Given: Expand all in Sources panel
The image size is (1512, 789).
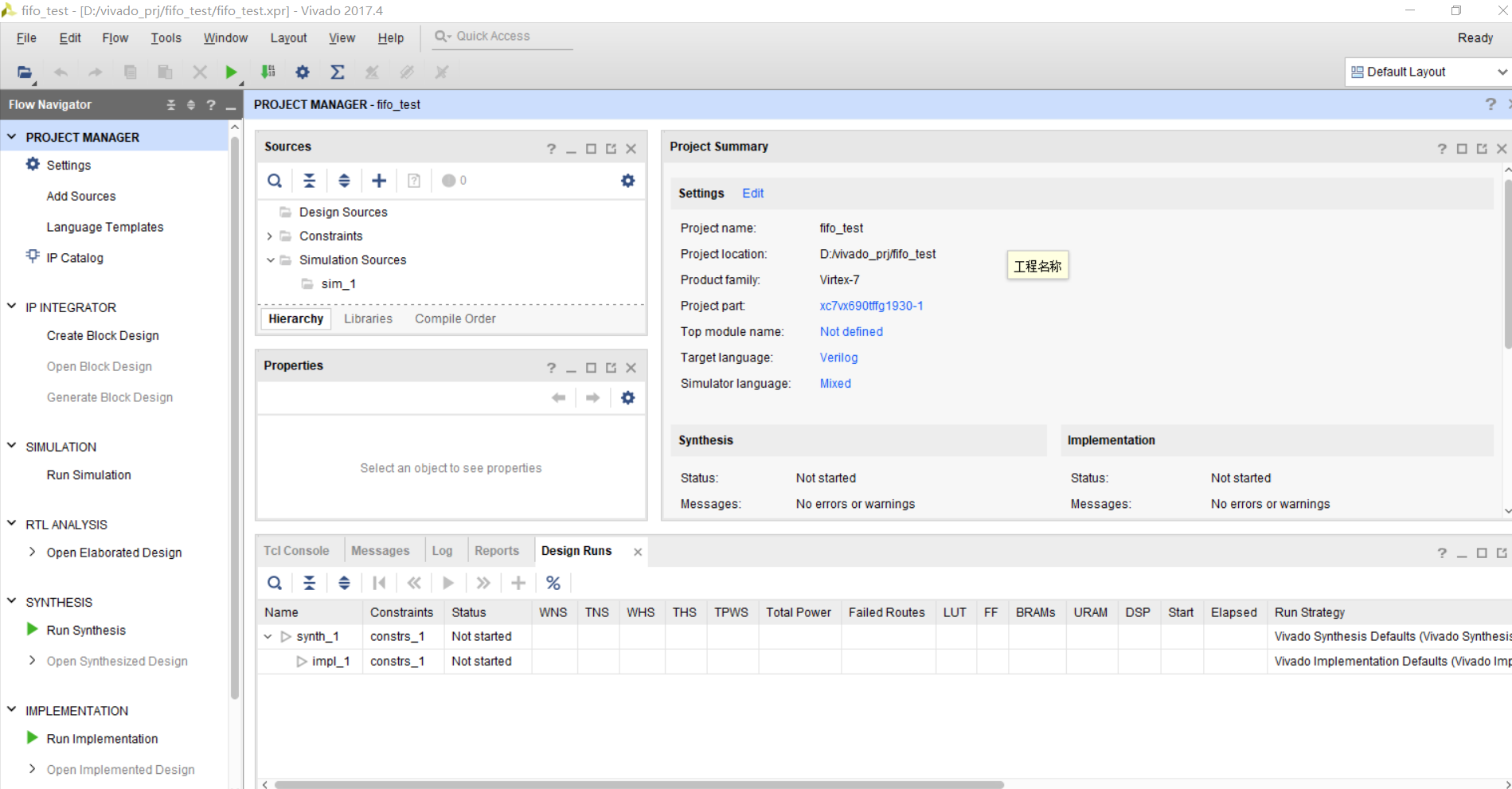Looking at the screenshot, I should coord(344,181).
